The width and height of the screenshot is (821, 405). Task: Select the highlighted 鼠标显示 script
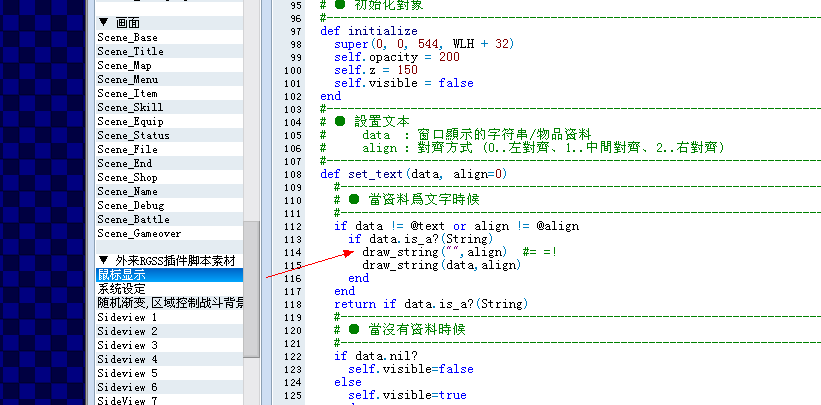[x=170, y=275]
